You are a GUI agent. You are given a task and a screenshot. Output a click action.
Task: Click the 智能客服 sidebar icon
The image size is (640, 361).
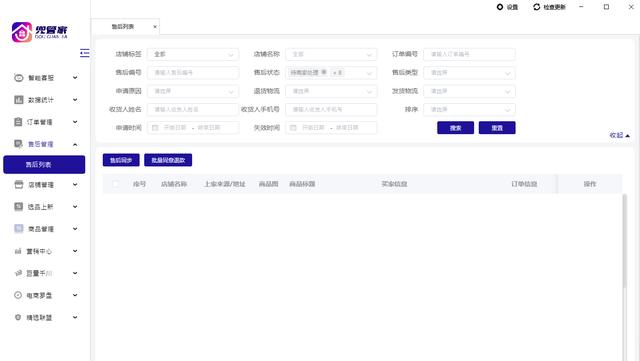point(19,78)
